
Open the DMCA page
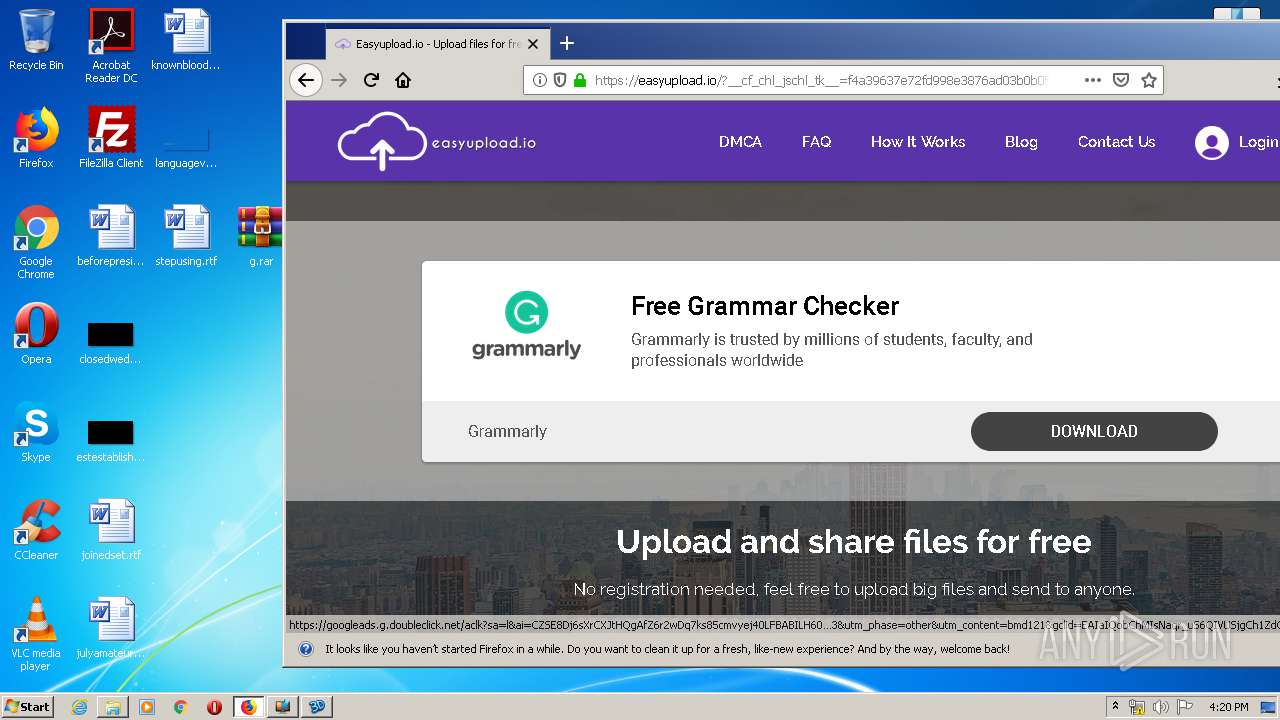740,142
